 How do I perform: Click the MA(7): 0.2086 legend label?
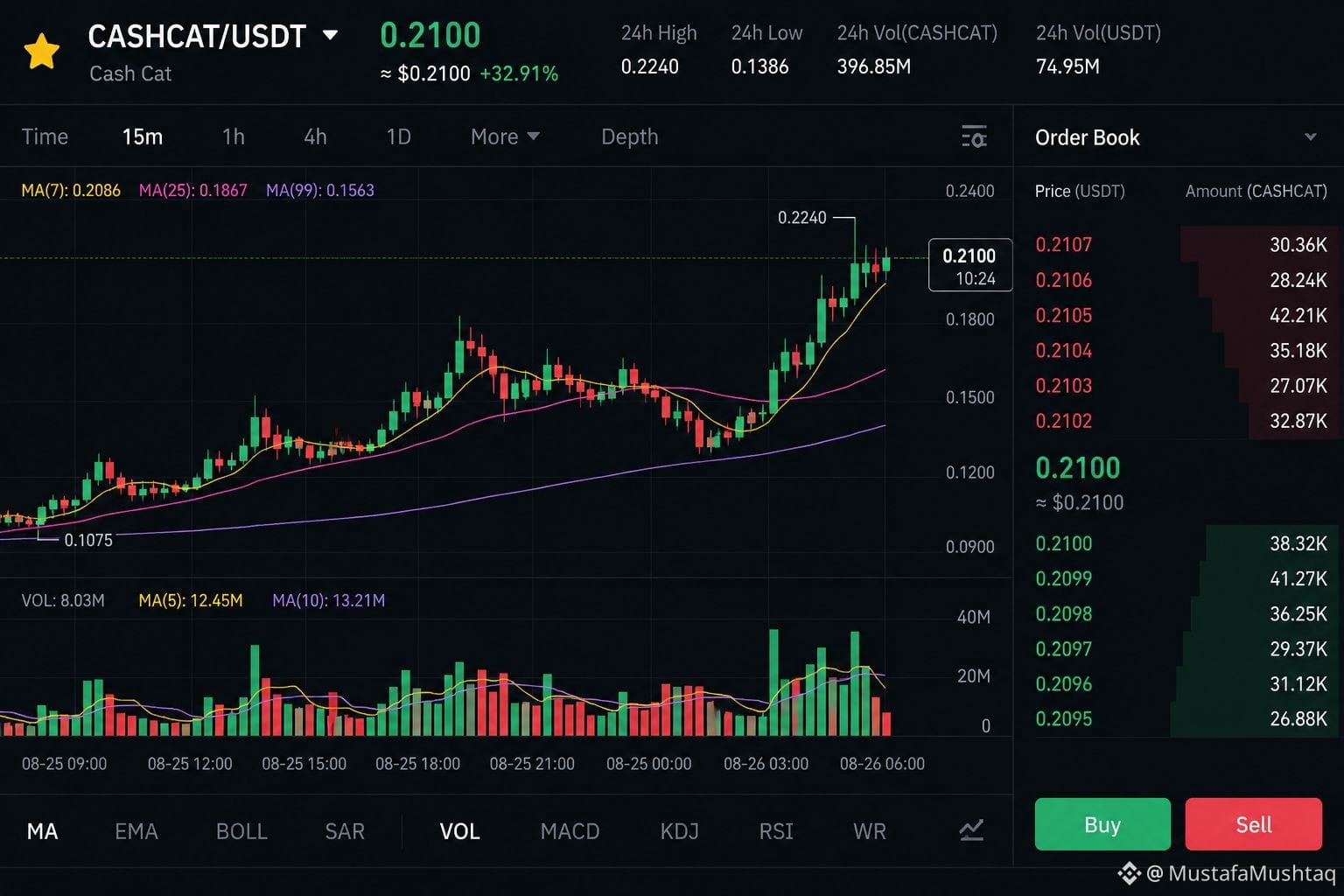tap(71, 190)
